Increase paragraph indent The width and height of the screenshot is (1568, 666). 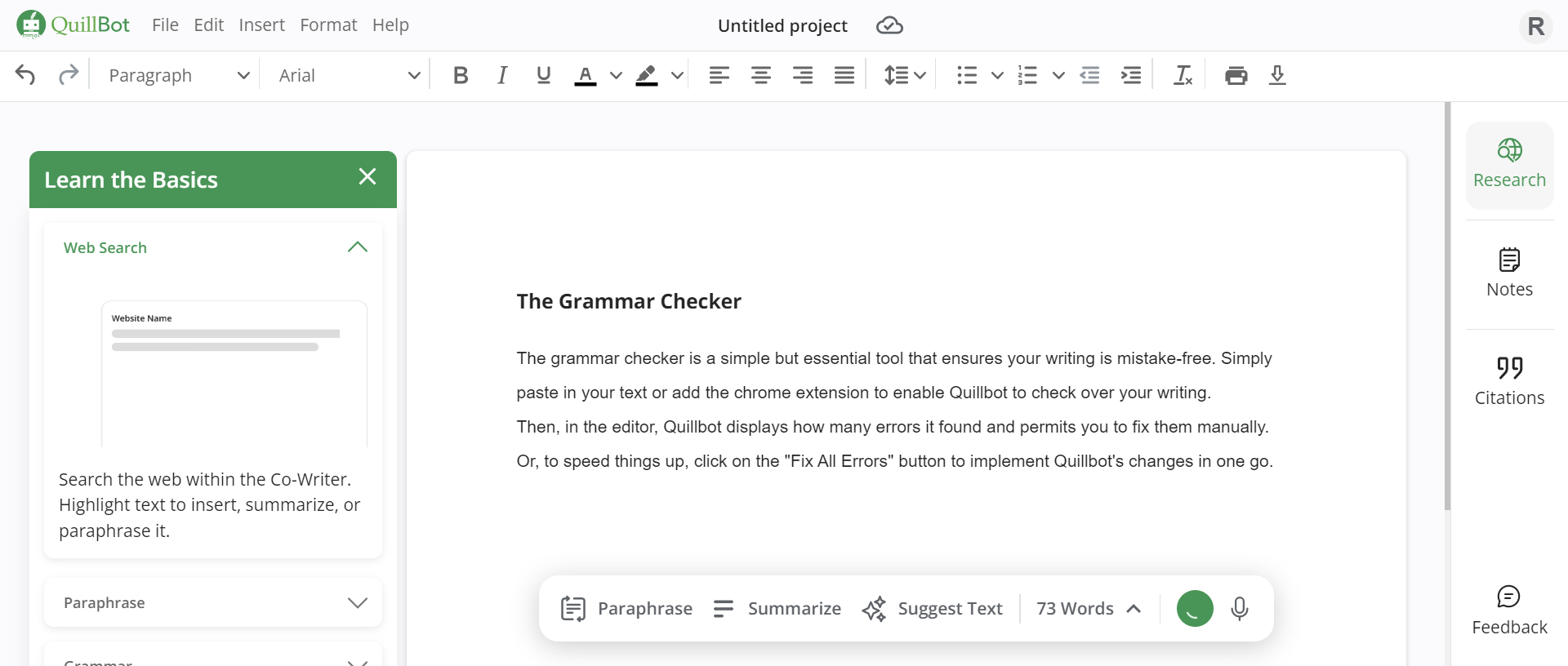click(1131, 75)
